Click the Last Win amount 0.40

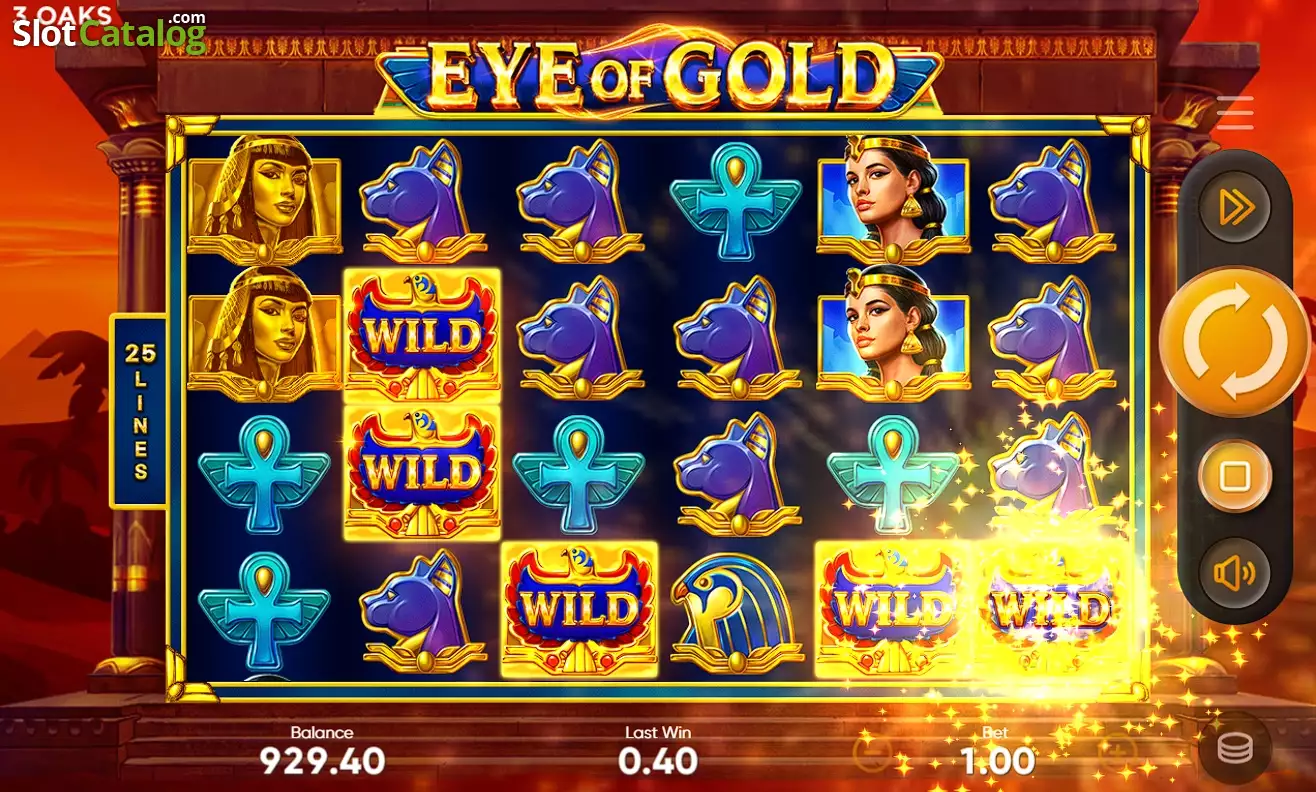click(657, 761)
